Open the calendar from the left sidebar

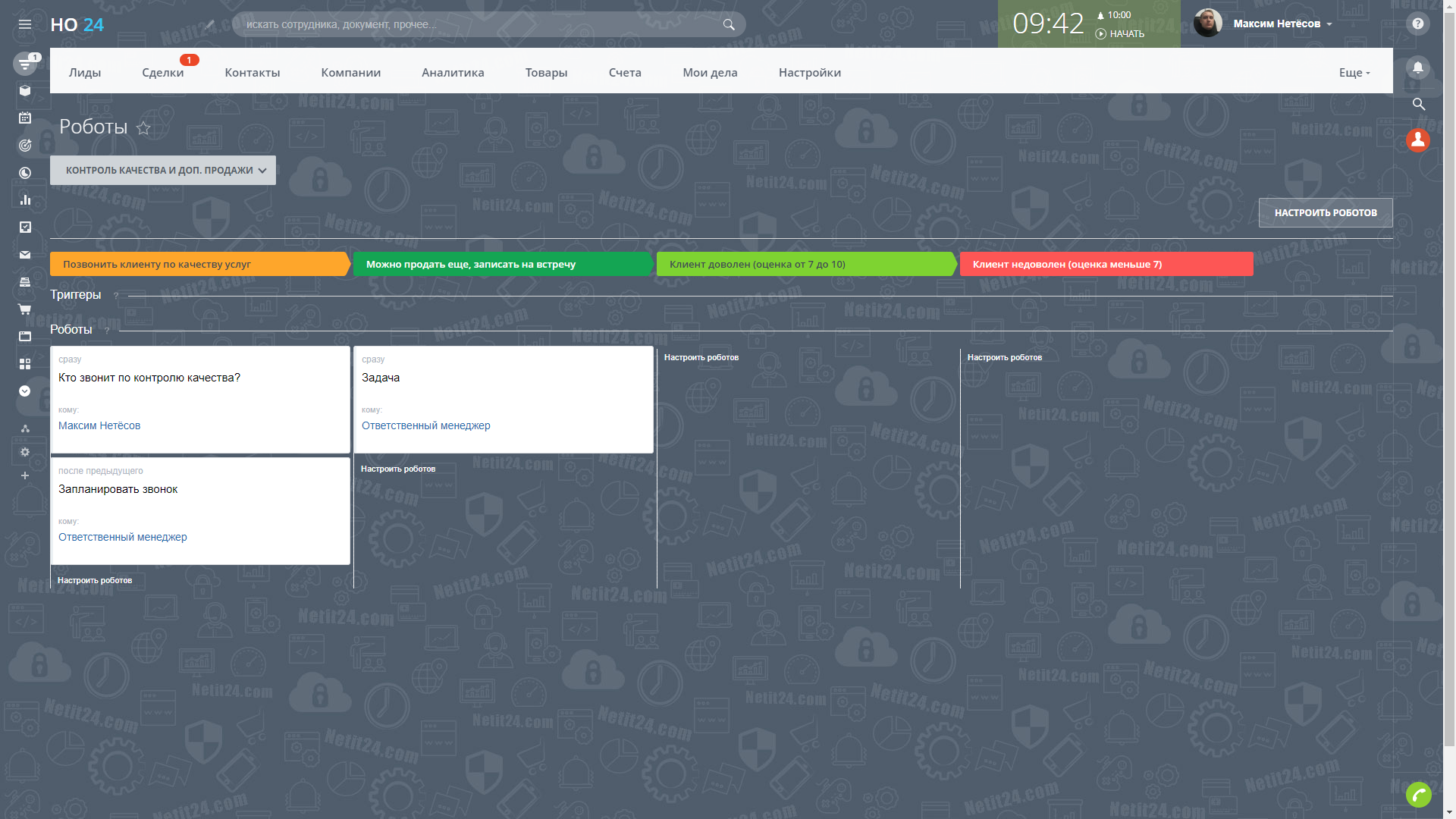click(25, 118)
